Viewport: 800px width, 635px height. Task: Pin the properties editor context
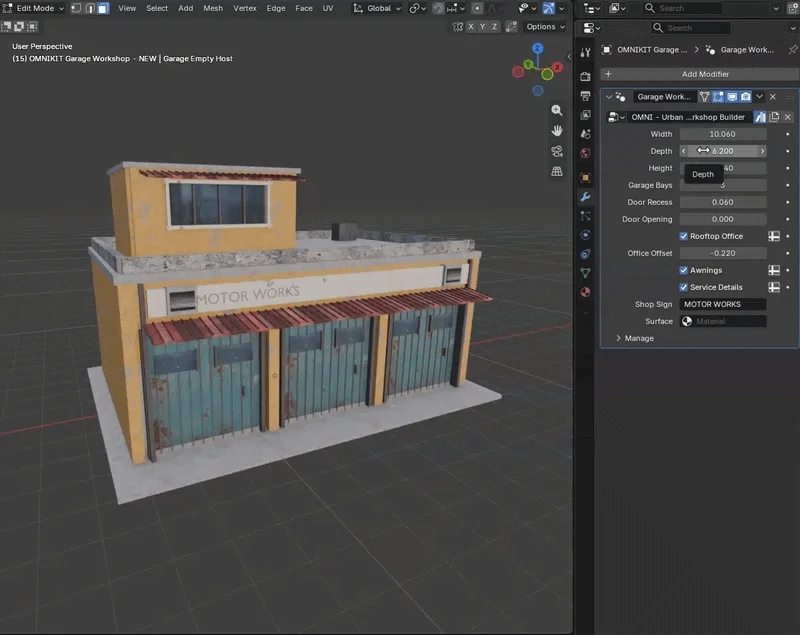[792, 49]
